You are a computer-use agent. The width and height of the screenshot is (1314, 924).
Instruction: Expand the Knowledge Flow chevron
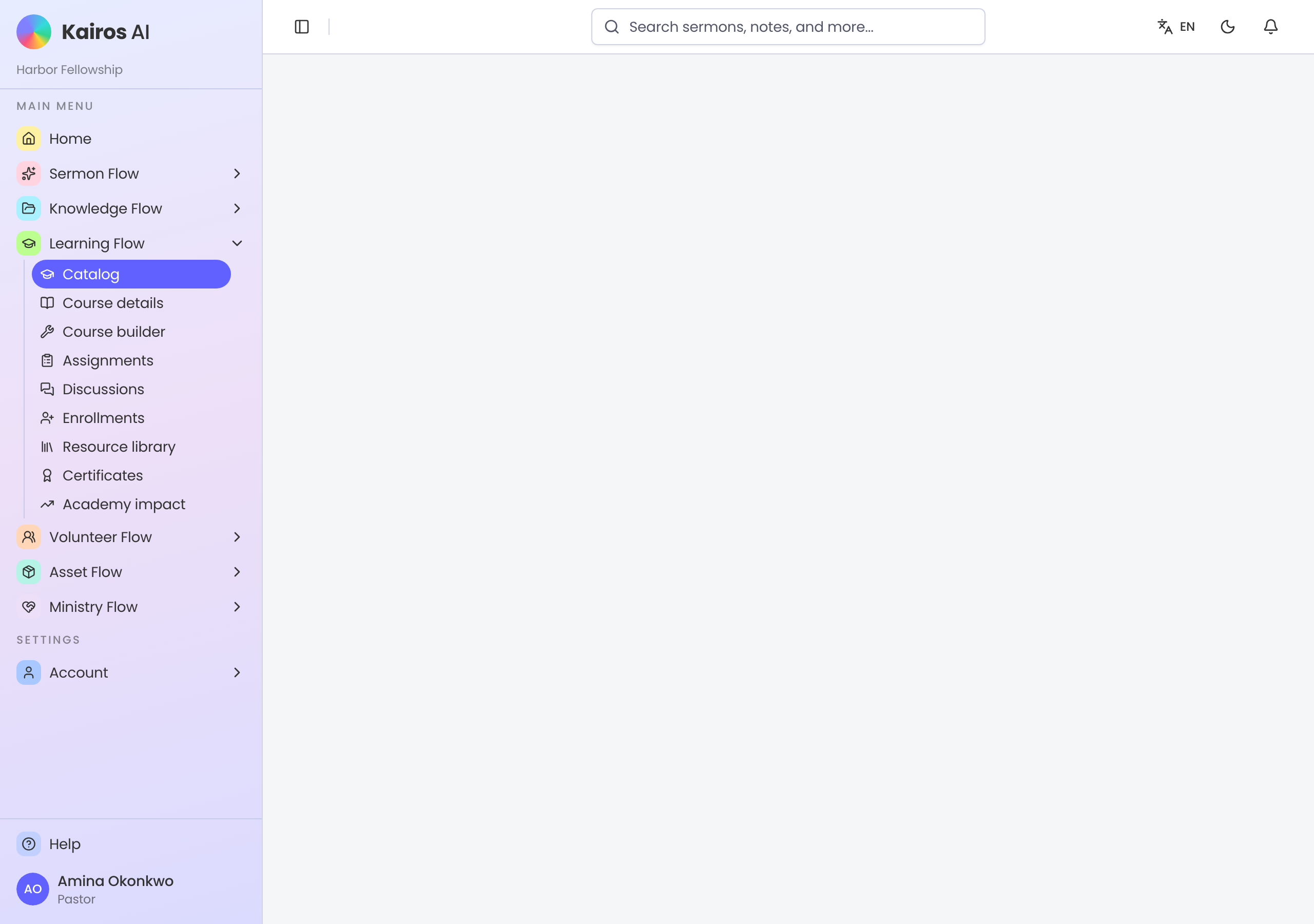(x=237, y=208)
